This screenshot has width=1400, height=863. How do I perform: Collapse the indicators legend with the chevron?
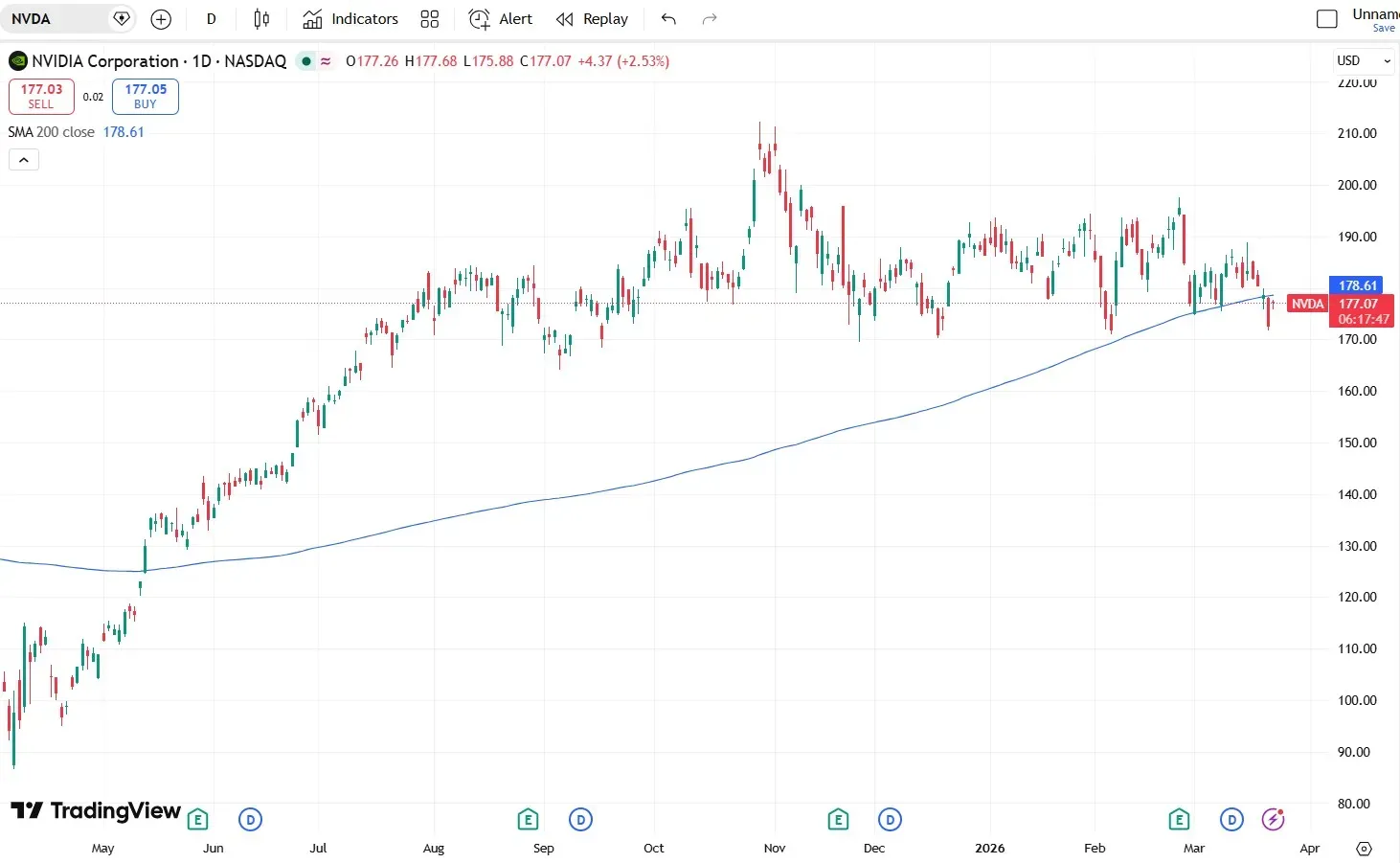pyautogui.click(x=23, y=159)
